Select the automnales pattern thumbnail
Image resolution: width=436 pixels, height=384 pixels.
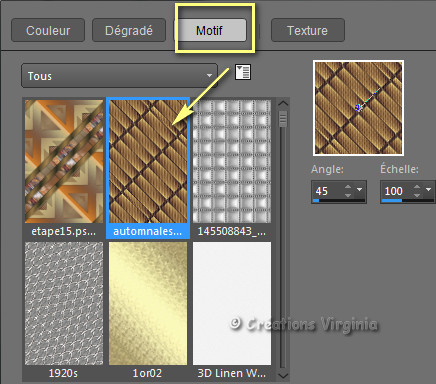coord(148,161)
